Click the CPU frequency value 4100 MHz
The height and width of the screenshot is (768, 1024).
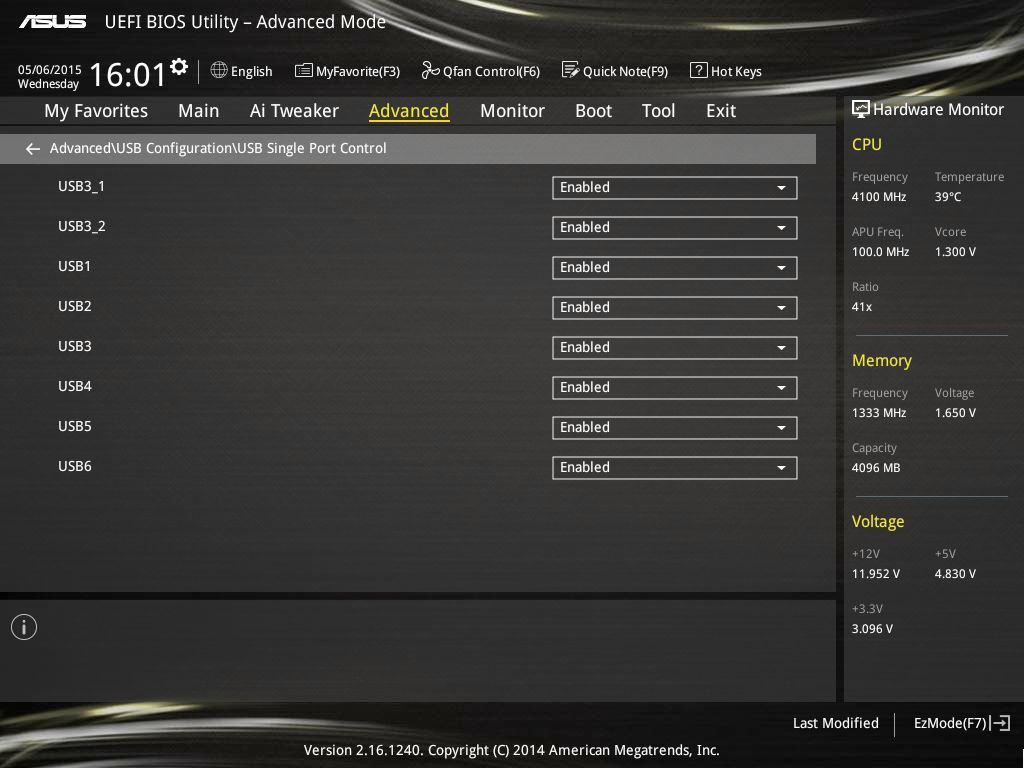878,197
